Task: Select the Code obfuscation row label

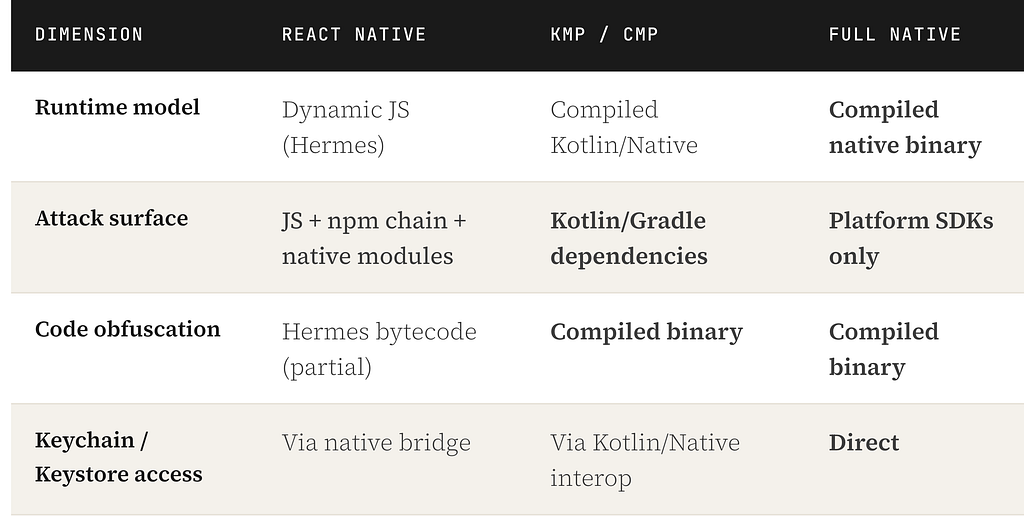Action: click(127, 329)
